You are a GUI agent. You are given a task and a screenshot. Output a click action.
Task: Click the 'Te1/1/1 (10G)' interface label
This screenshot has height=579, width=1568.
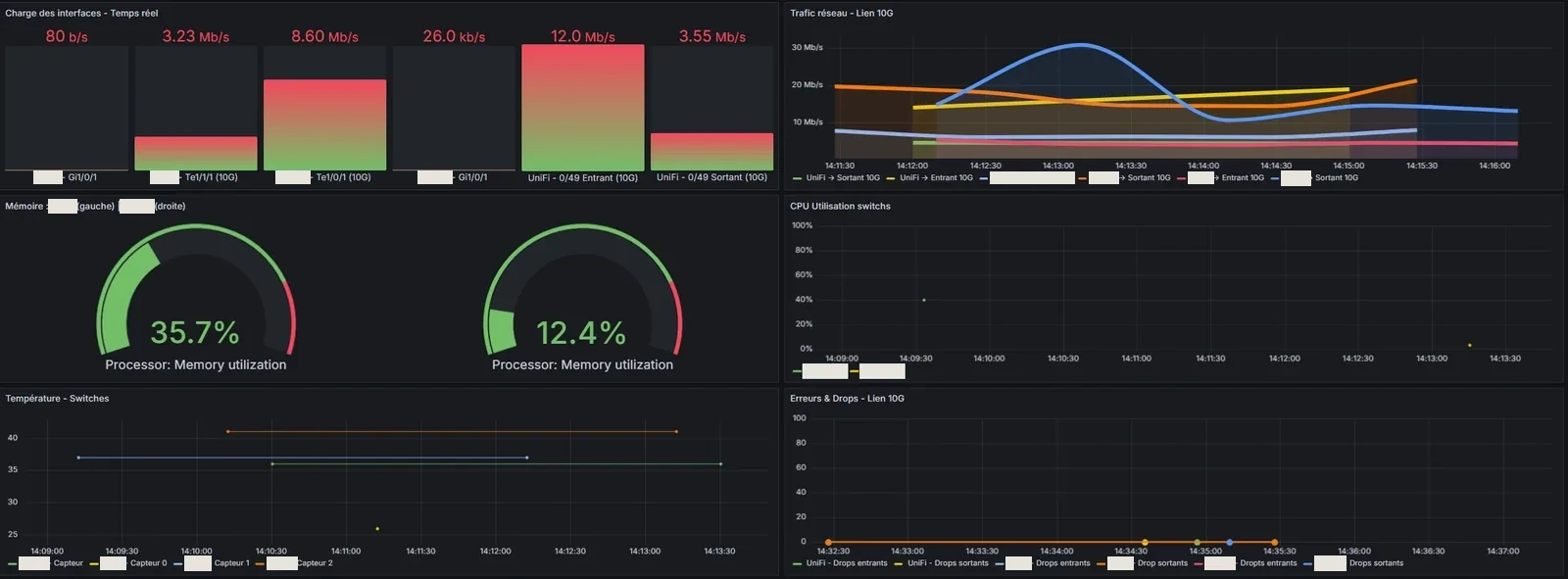click(212, 178)
